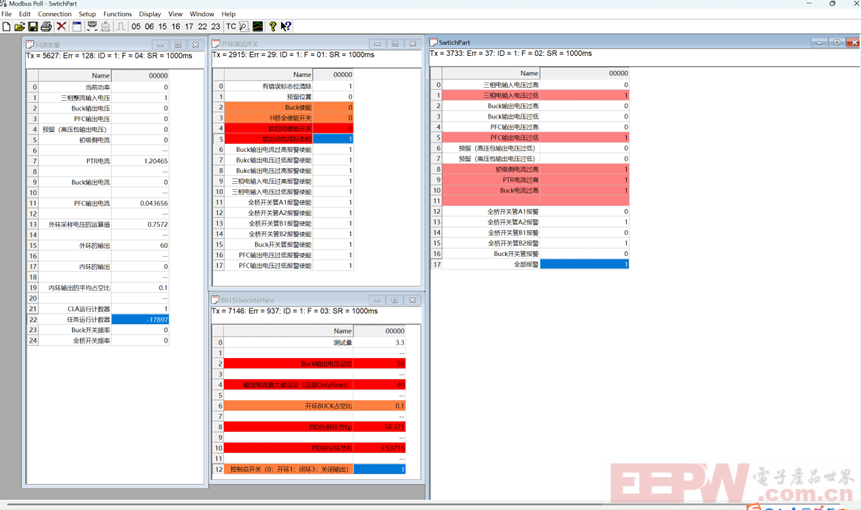Select the red cell with value 9.53716
Image resolution: width=861 pixels, height=510 pixels.
coord(380,448)
